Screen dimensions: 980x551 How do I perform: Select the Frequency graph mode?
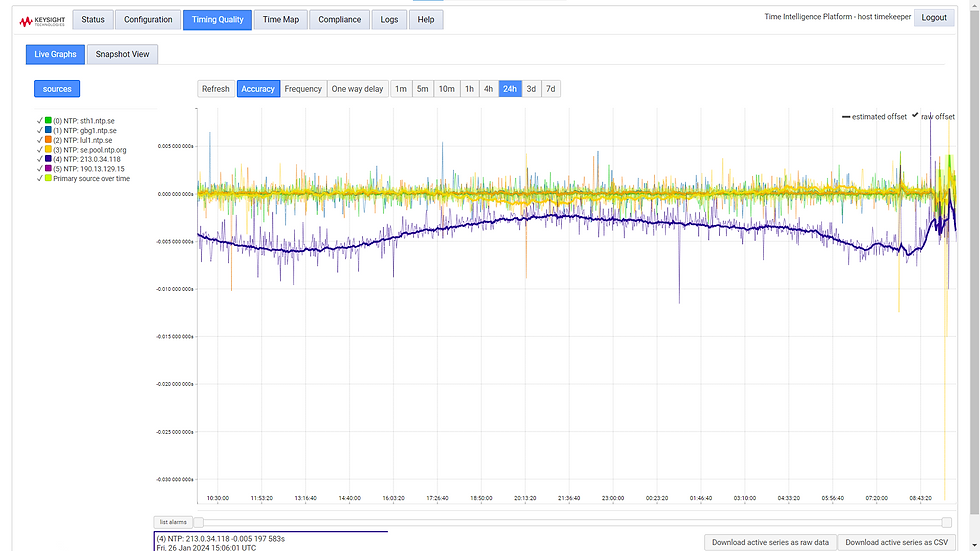click(303, 89)
